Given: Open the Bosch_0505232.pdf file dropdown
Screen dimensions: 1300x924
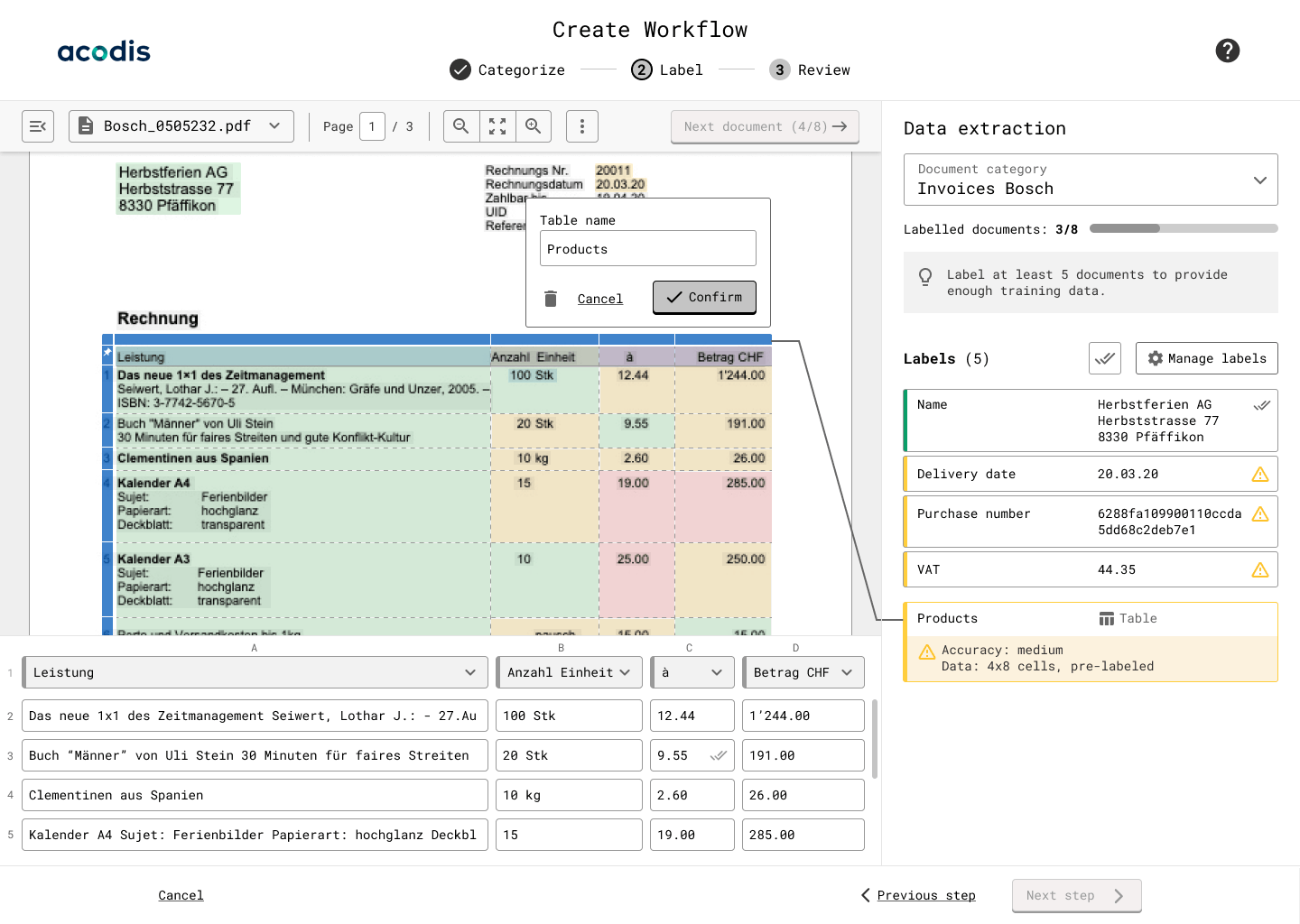Looking at the screenshot, I should tap(181, 126).
